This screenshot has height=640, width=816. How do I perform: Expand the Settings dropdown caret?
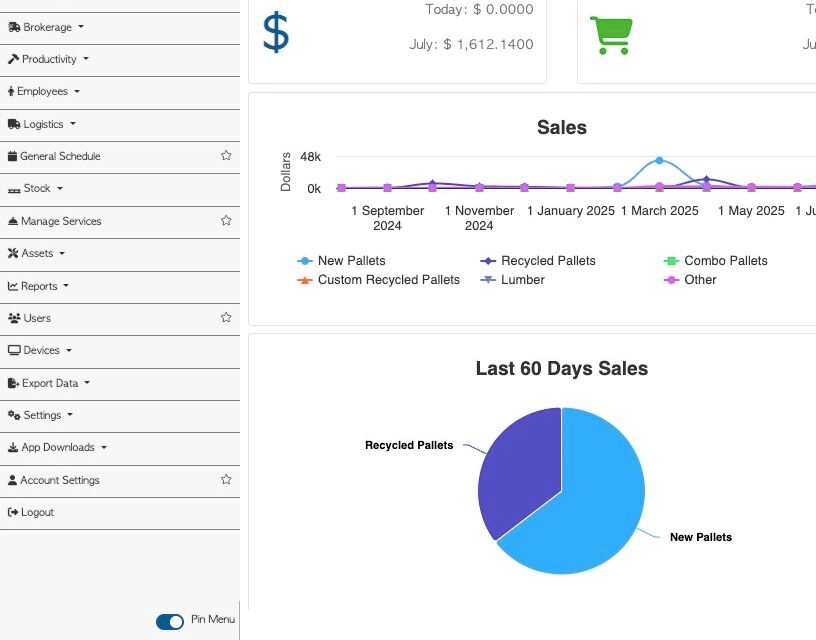(x=70, y=415)
